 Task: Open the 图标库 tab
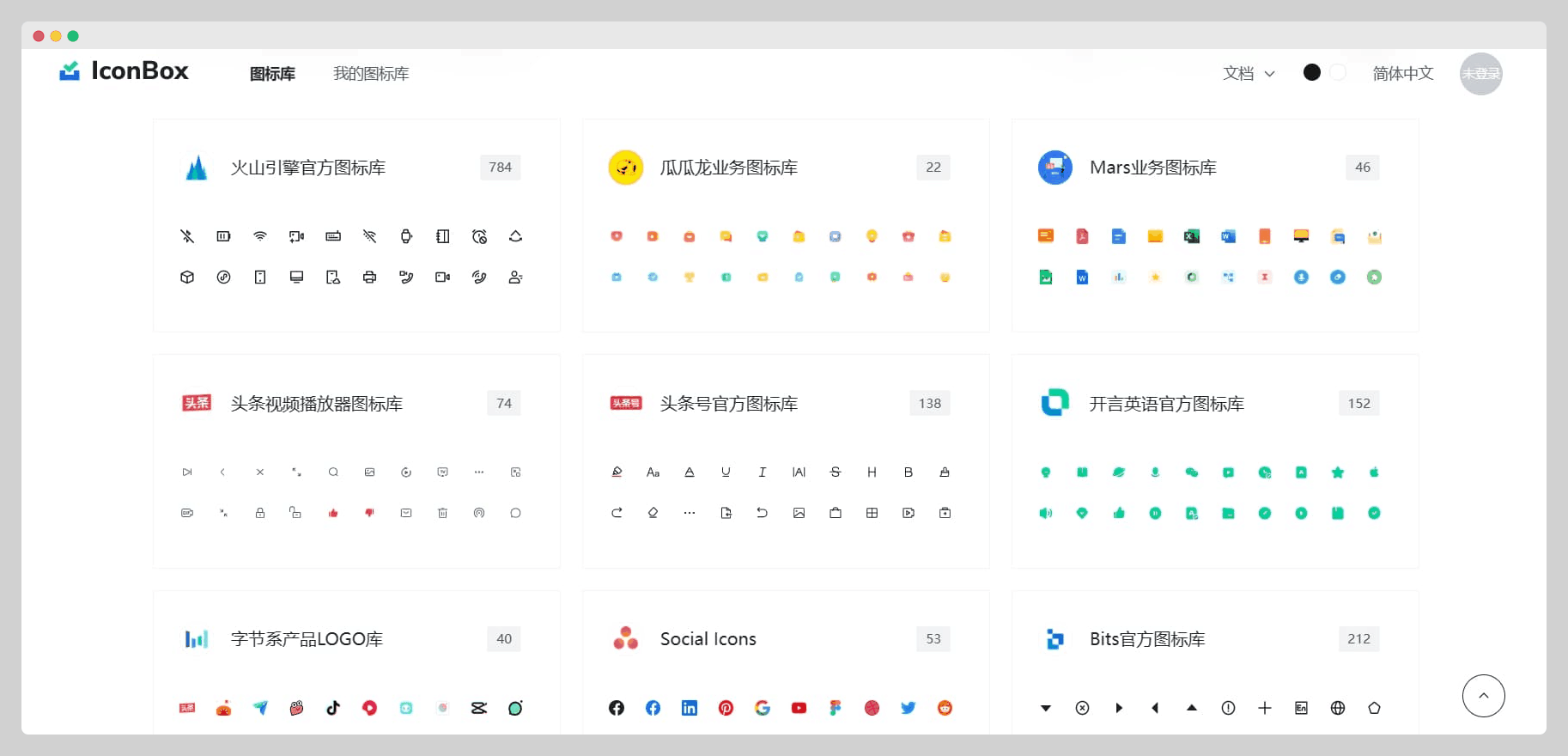272,74
